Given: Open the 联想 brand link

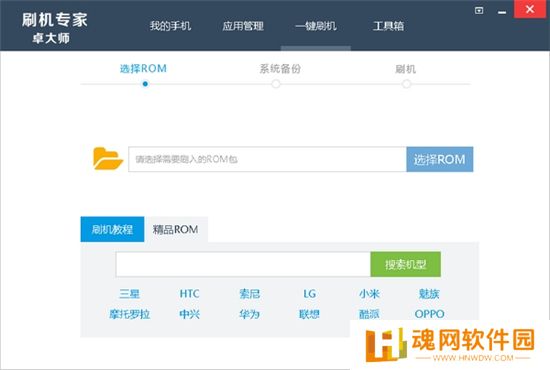Looking at the screenshot, I should tap(309, 314).
